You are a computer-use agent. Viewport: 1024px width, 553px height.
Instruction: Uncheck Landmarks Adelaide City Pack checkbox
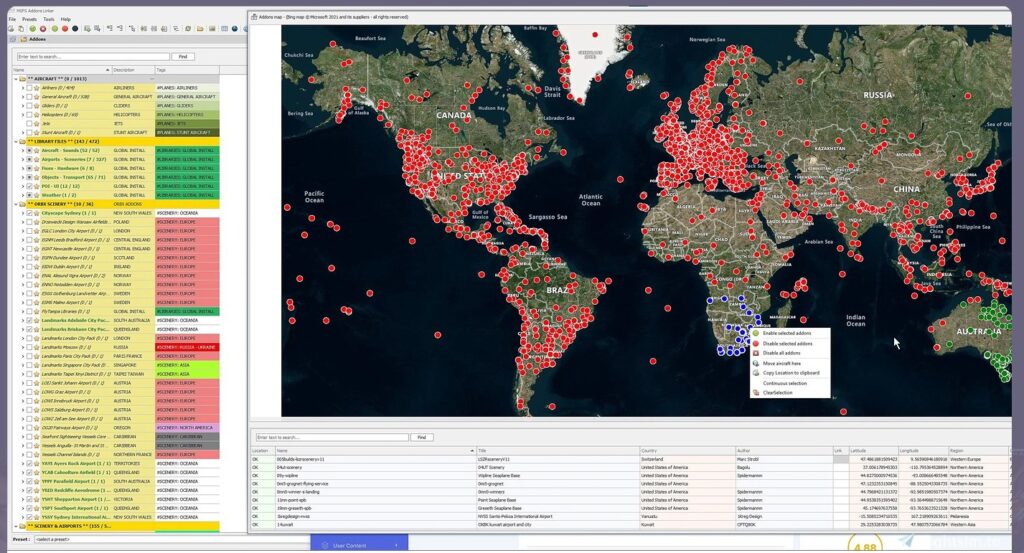pos(29,320)
